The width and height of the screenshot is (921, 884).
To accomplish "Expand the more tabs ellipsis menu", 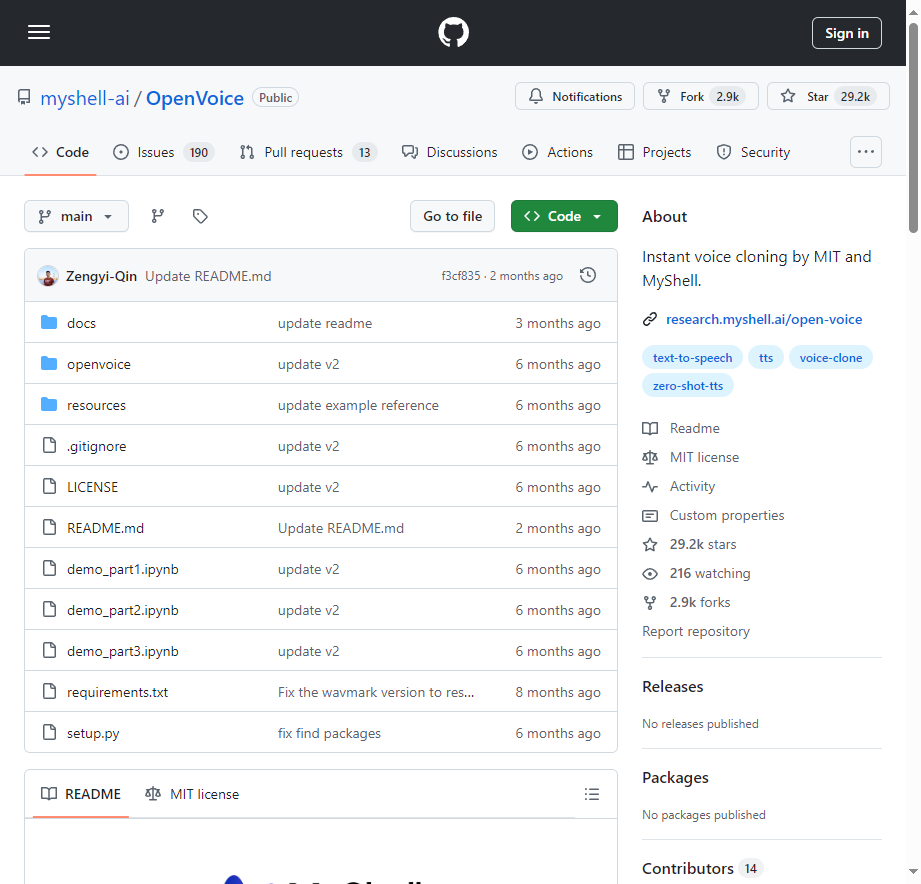I will pyautogui.click(x=866, y=152).
